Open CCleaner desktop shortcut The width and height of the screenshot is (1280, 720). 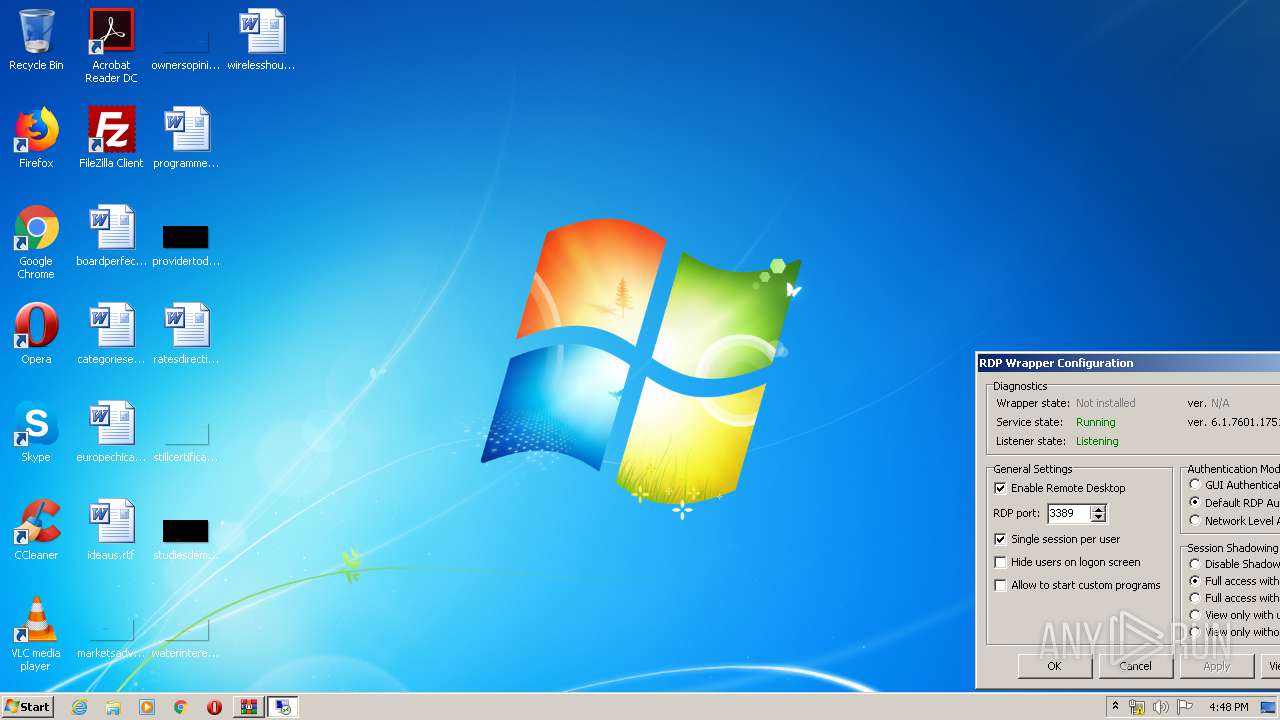pos(36,530)
